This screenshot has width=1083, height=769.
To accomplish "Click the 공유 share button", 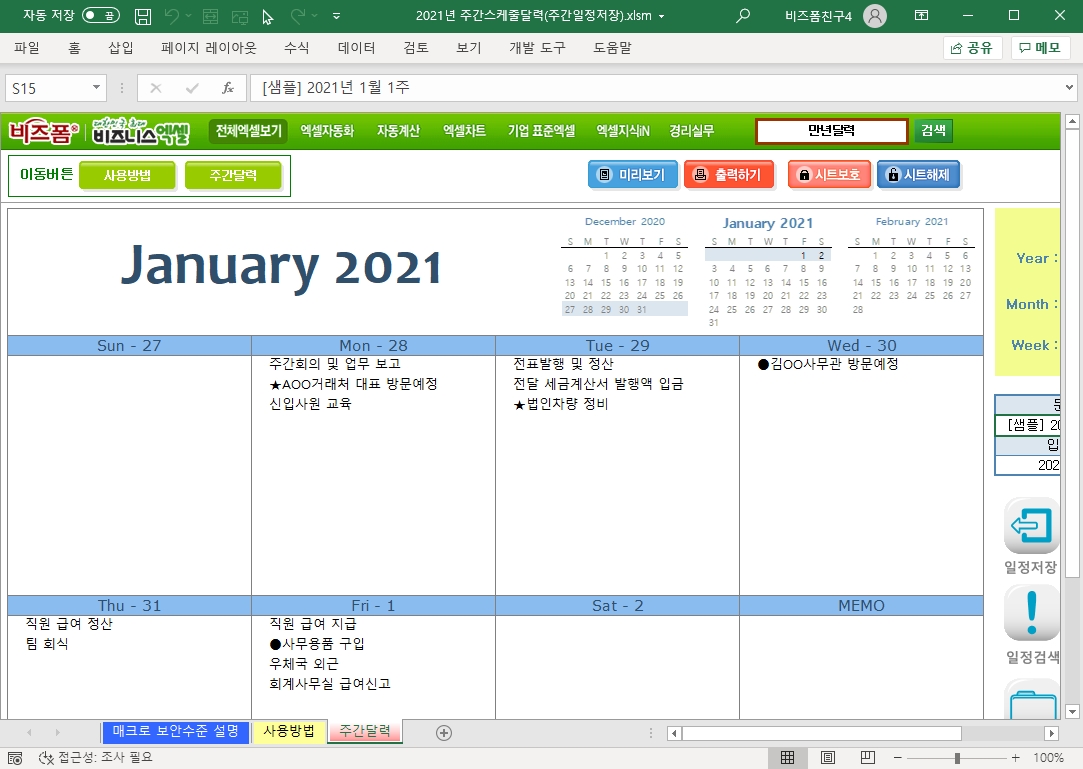I will (972, 48).
